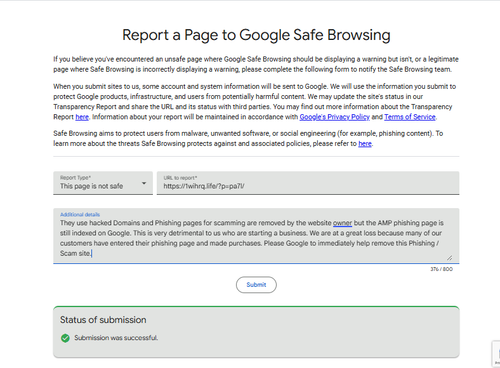The image size is (500, 368).
Task: Click the page title 'Report a Page to Google Safe Browsing'
Action: 256,35
